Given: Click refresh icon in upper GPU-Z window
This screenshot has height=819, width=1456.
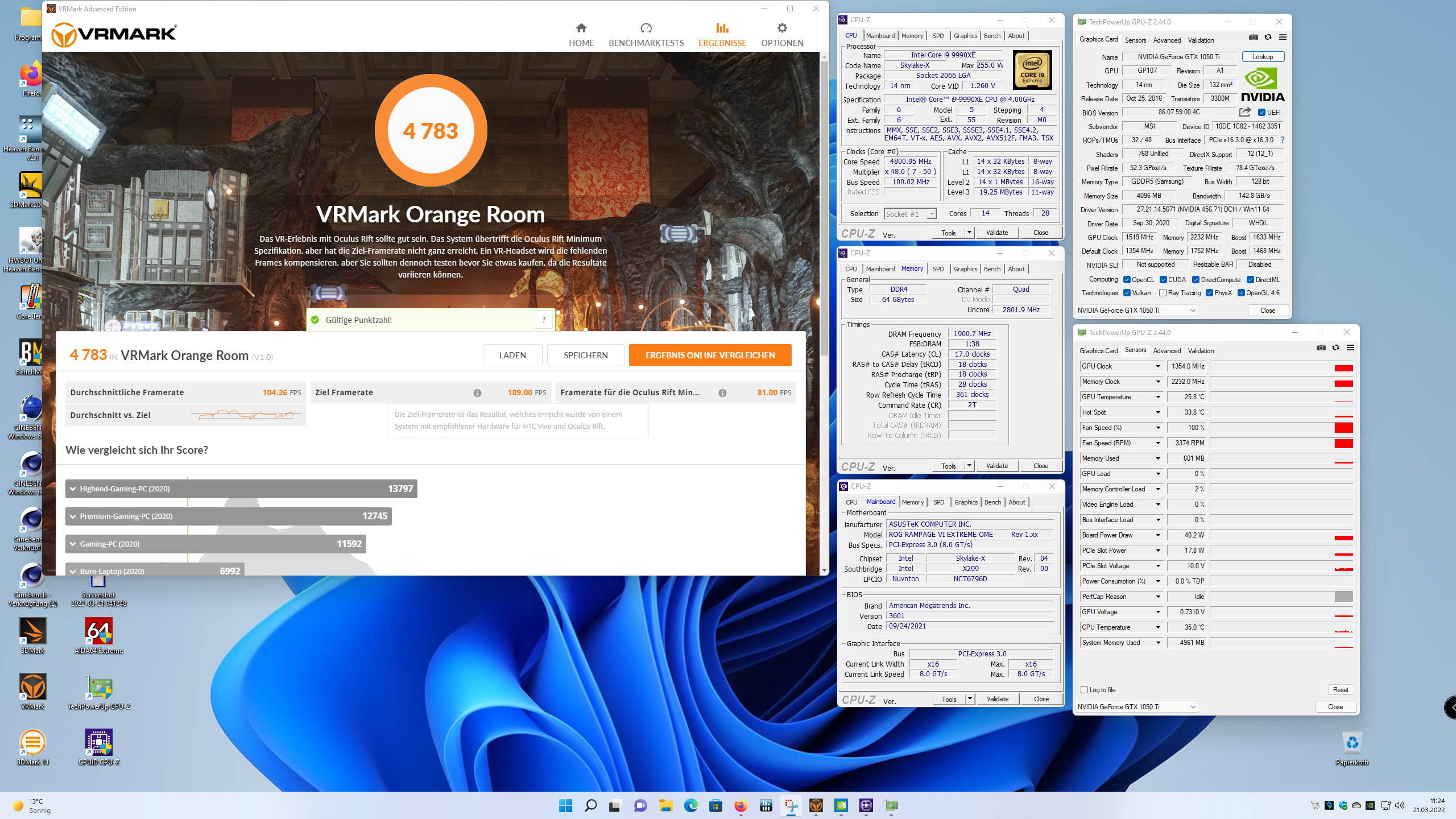Looking at the screenshot, I should point(1268,37).
